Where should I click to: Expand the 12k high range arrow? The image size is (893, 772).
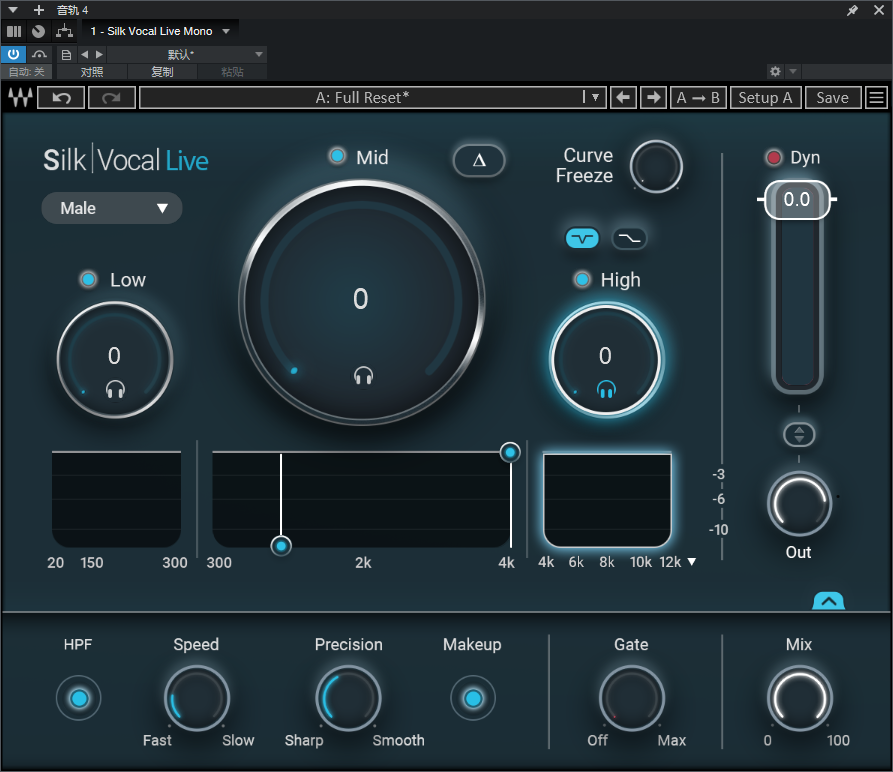click(691, 562)
